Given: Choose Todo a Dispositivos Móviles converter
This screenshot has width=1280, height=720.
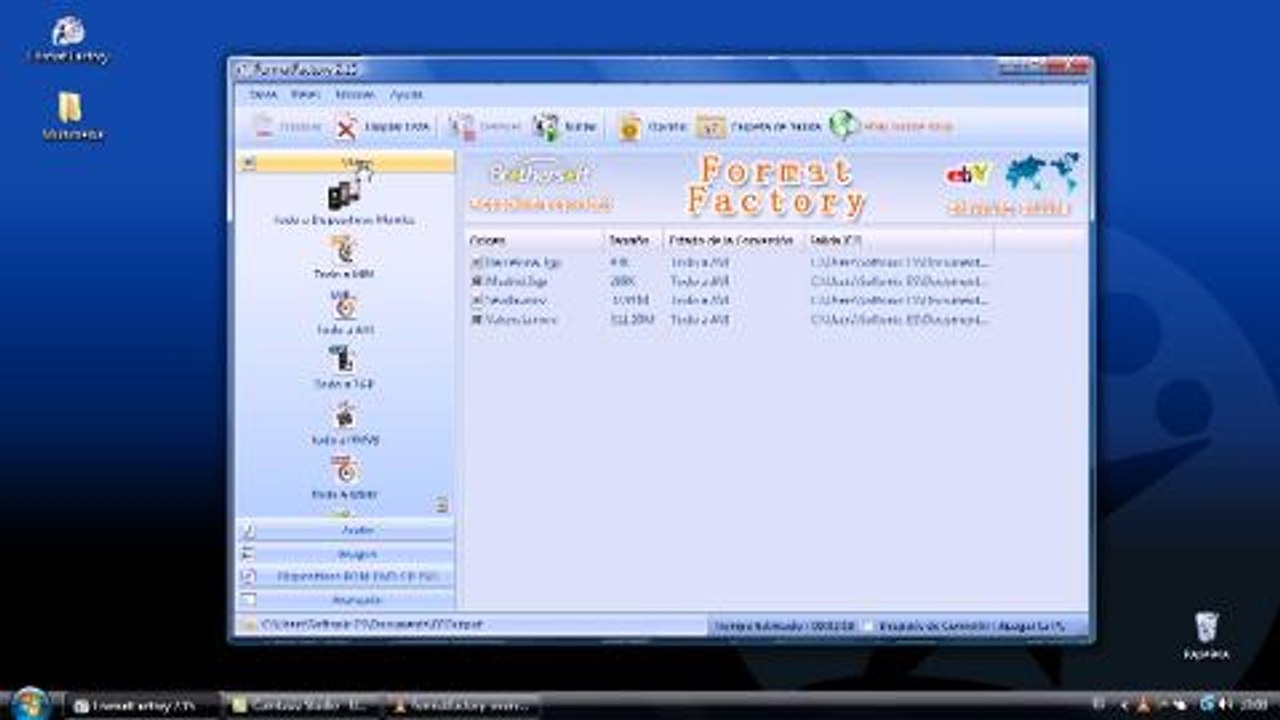Looking at the screenshot, I should point(344,201).
